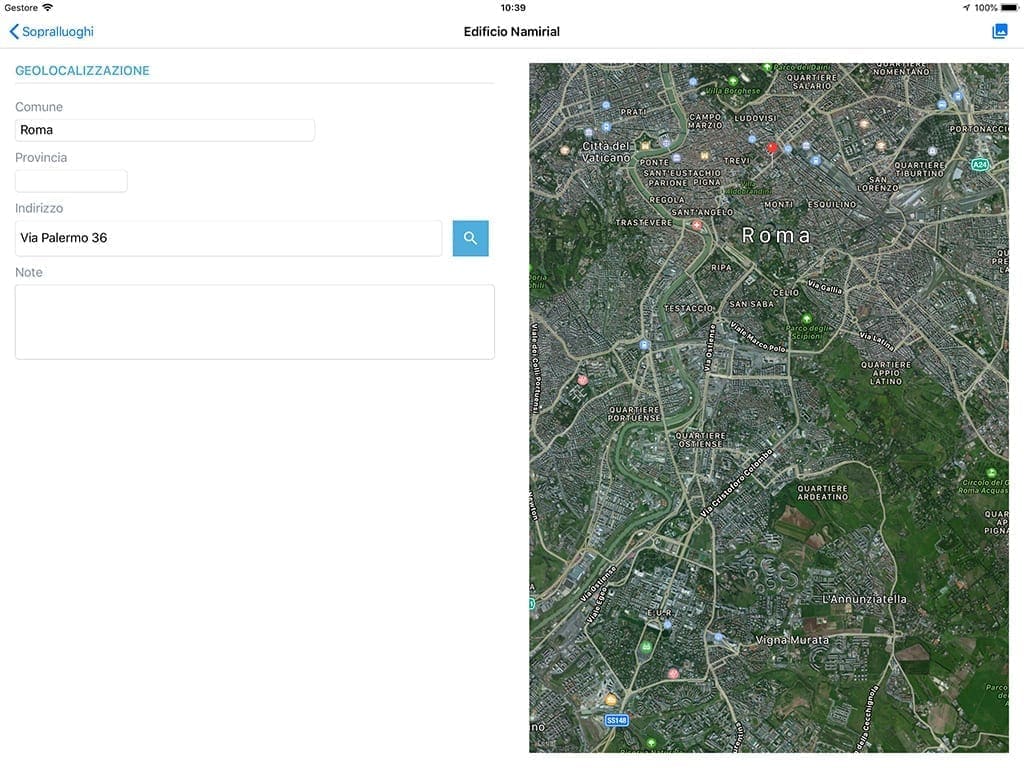Click inside the Note text area

(x=254, y=320)
